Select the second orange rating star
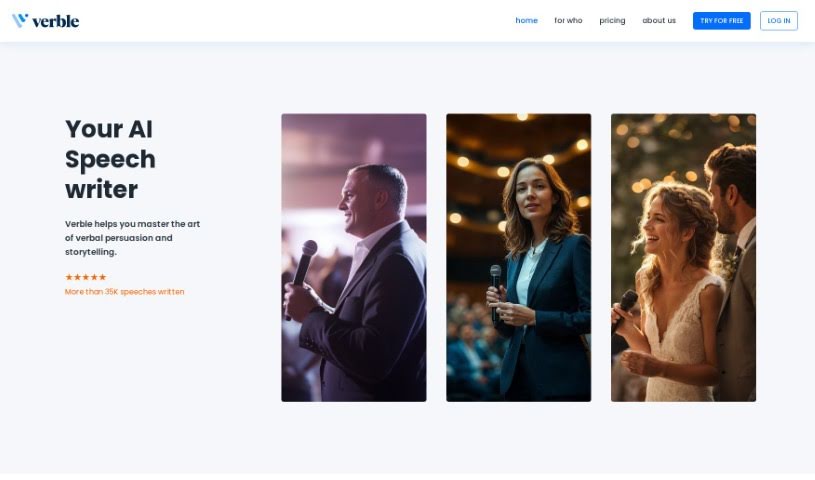The height and width of the screenshot is (480, 815). [77, 277]
